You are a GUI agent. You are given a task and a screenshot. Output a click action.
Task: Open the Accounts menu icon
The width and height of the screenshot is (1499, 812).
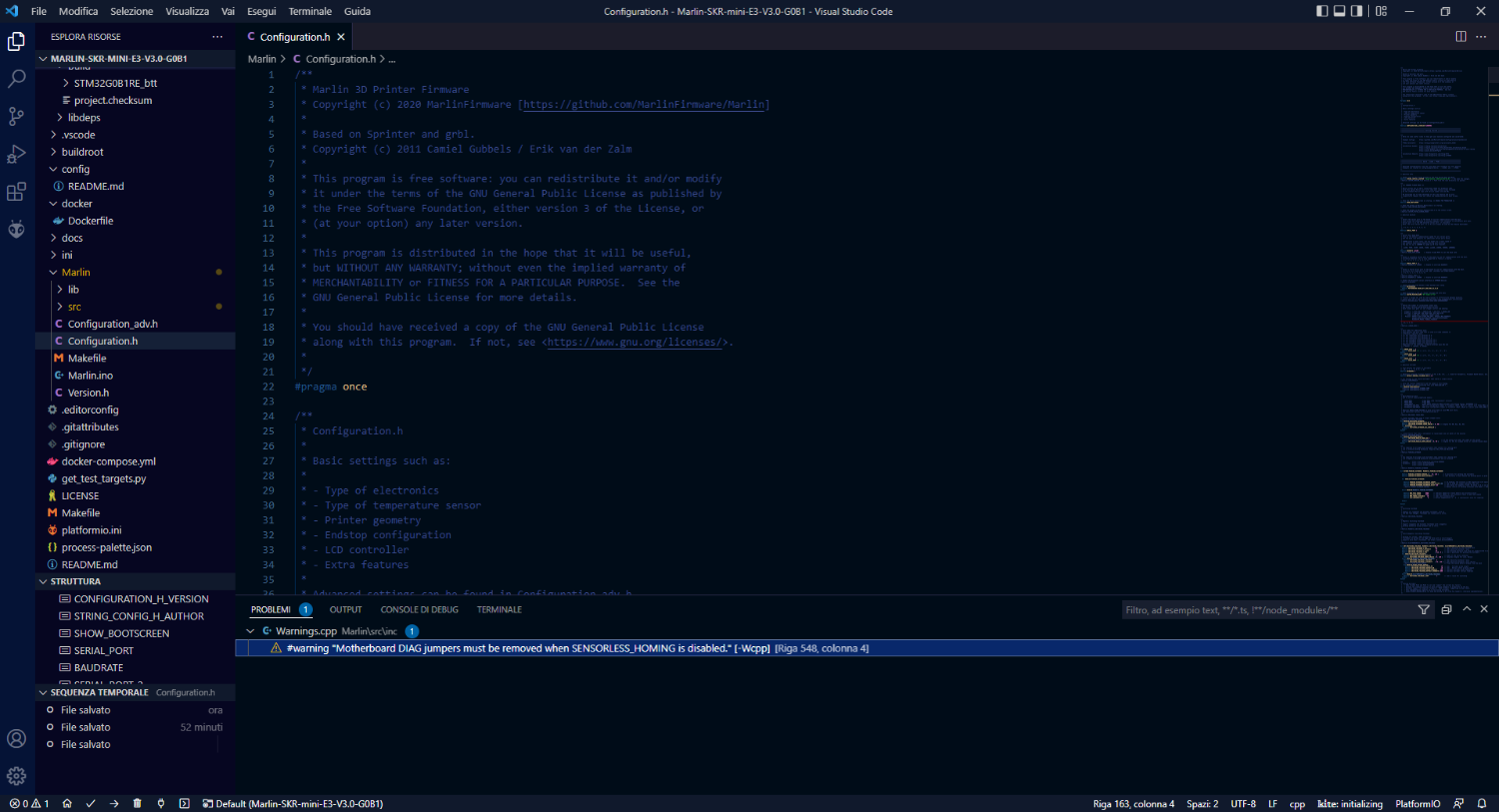16,739
